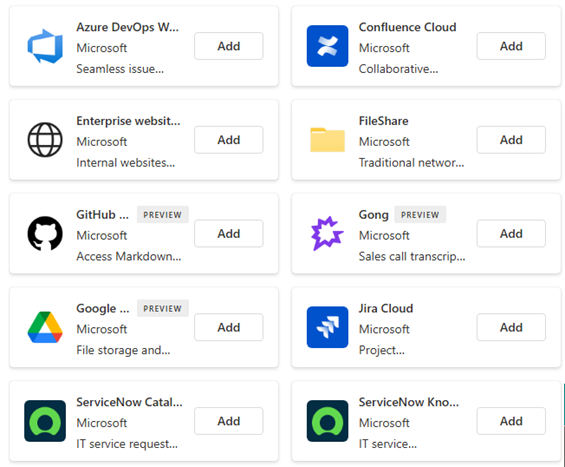
Task: Click 'Microsoft' under Azure DevOps
Action: click(x=102, y=48)
